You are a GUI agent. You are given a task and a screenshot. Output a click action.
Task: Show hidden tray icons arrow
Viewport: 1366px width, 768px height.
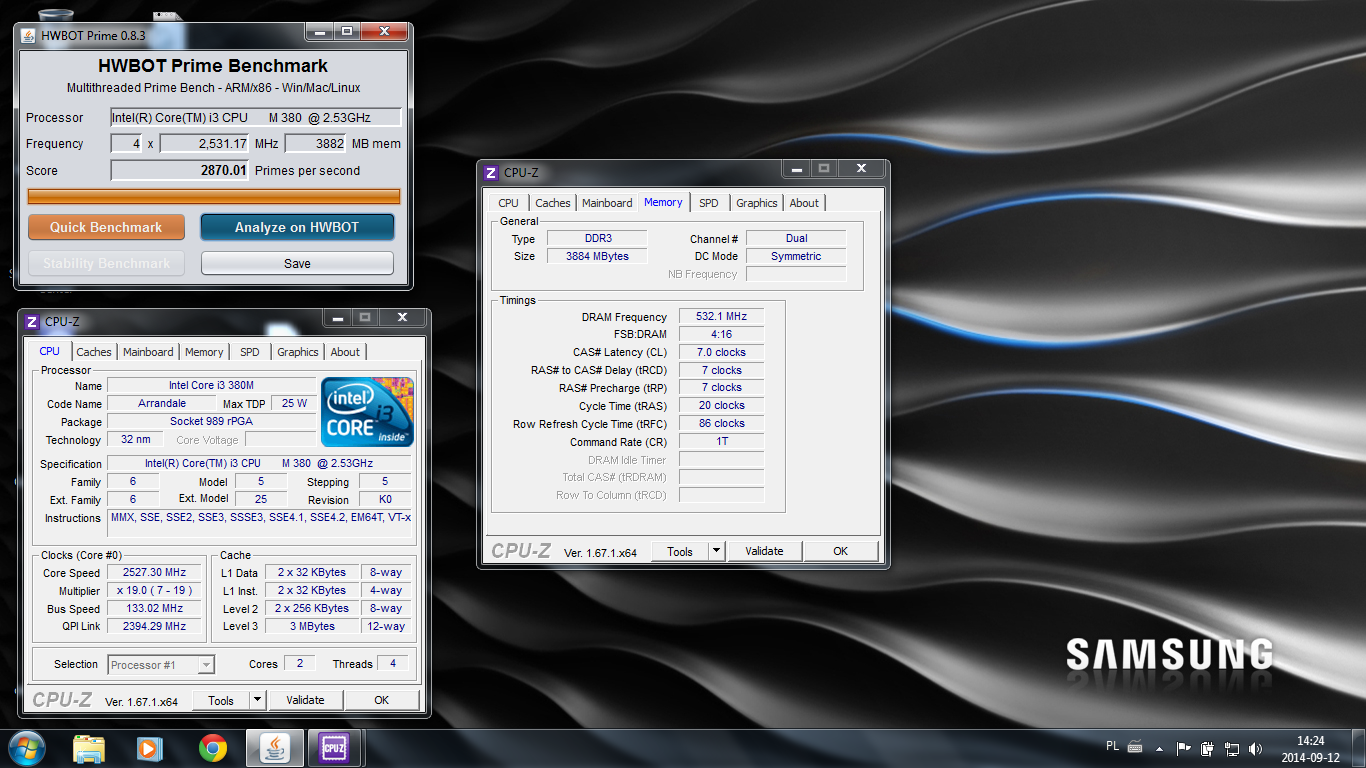pos(1159,748)
